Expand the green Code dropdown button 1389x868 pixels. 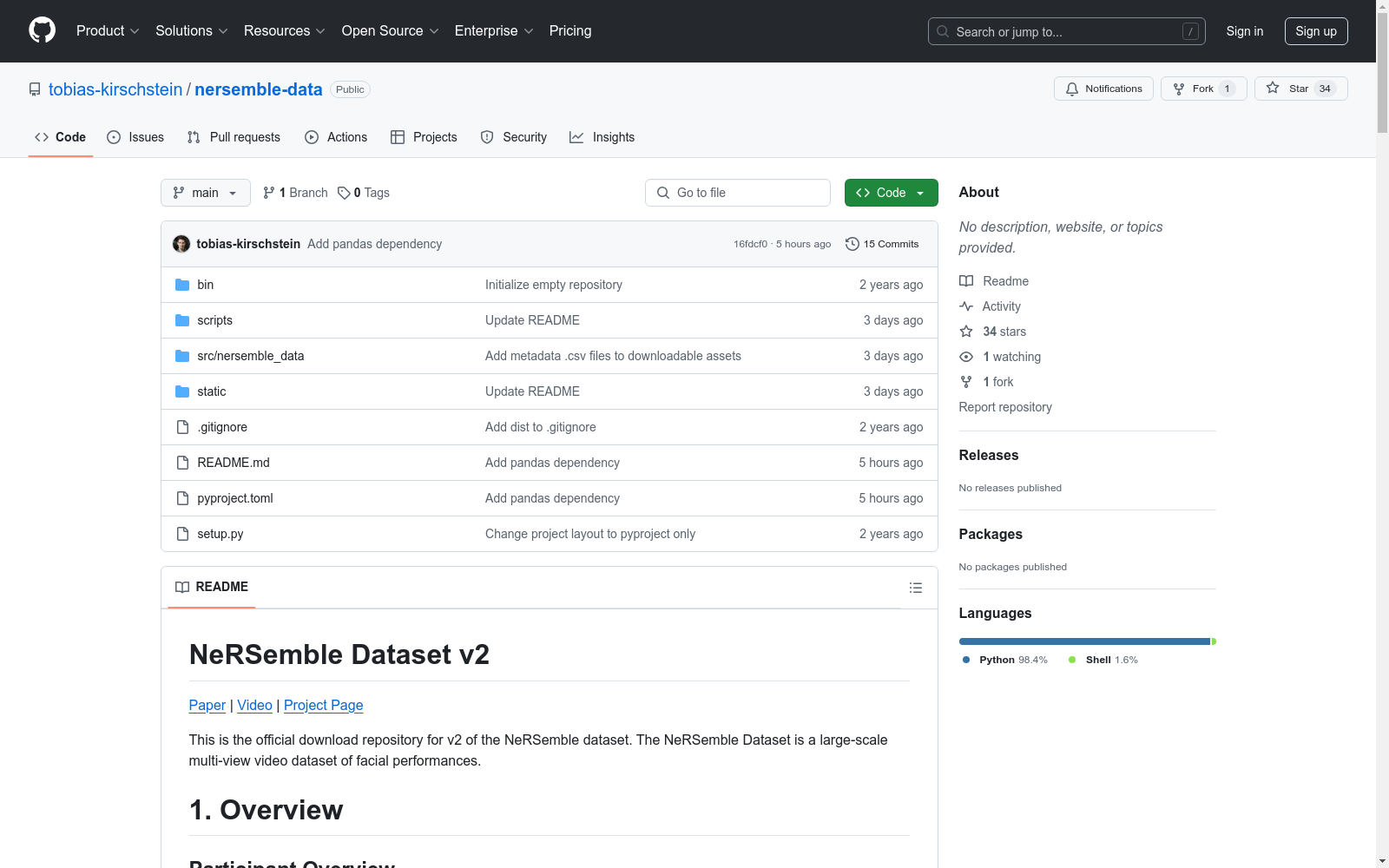point(891,193)
